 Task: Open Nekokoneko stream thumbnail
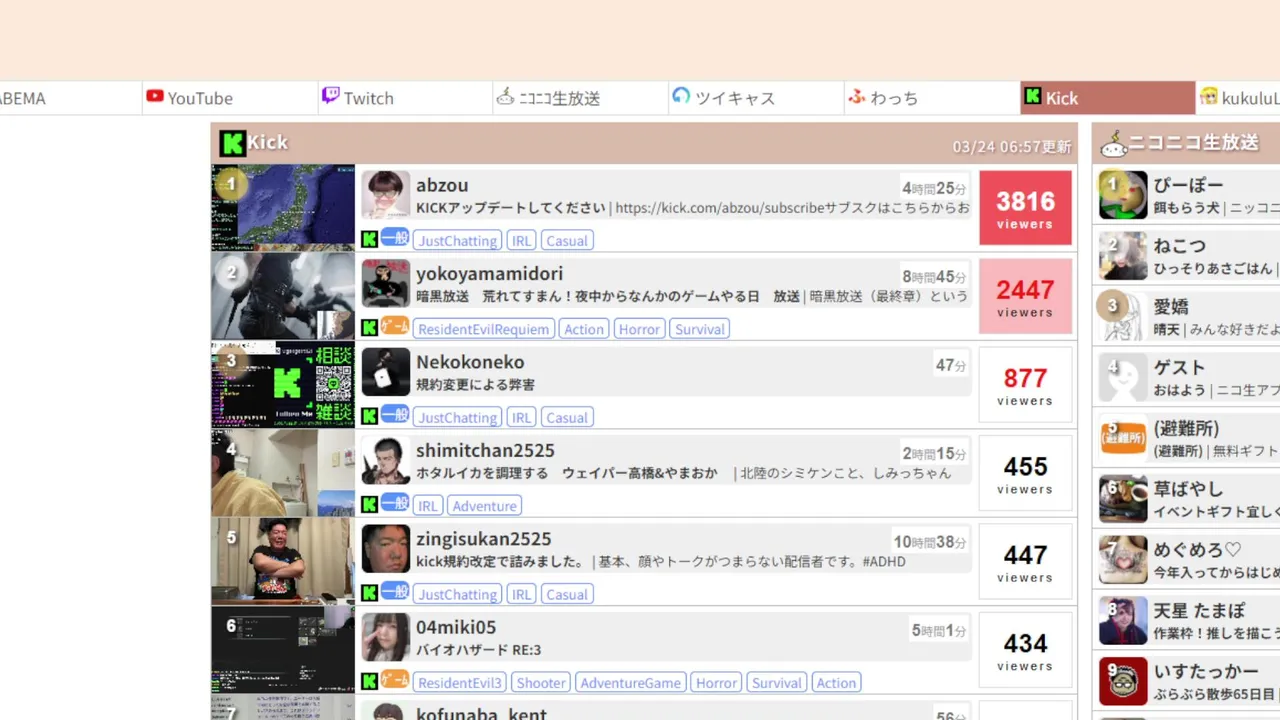(x=283, y=384)
